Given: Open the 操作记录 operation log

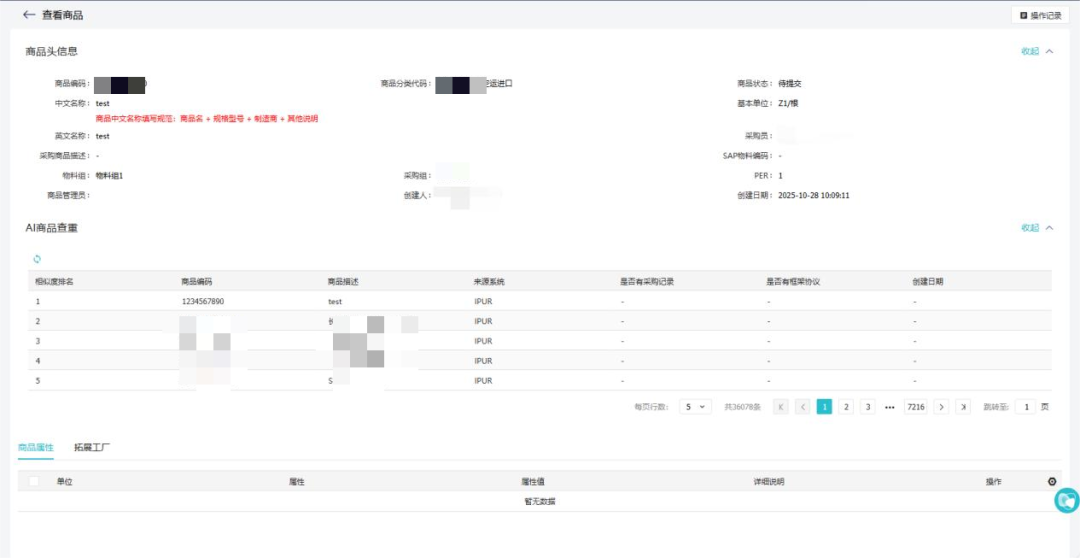Looking at the screenshot, I should point(1040,15).
